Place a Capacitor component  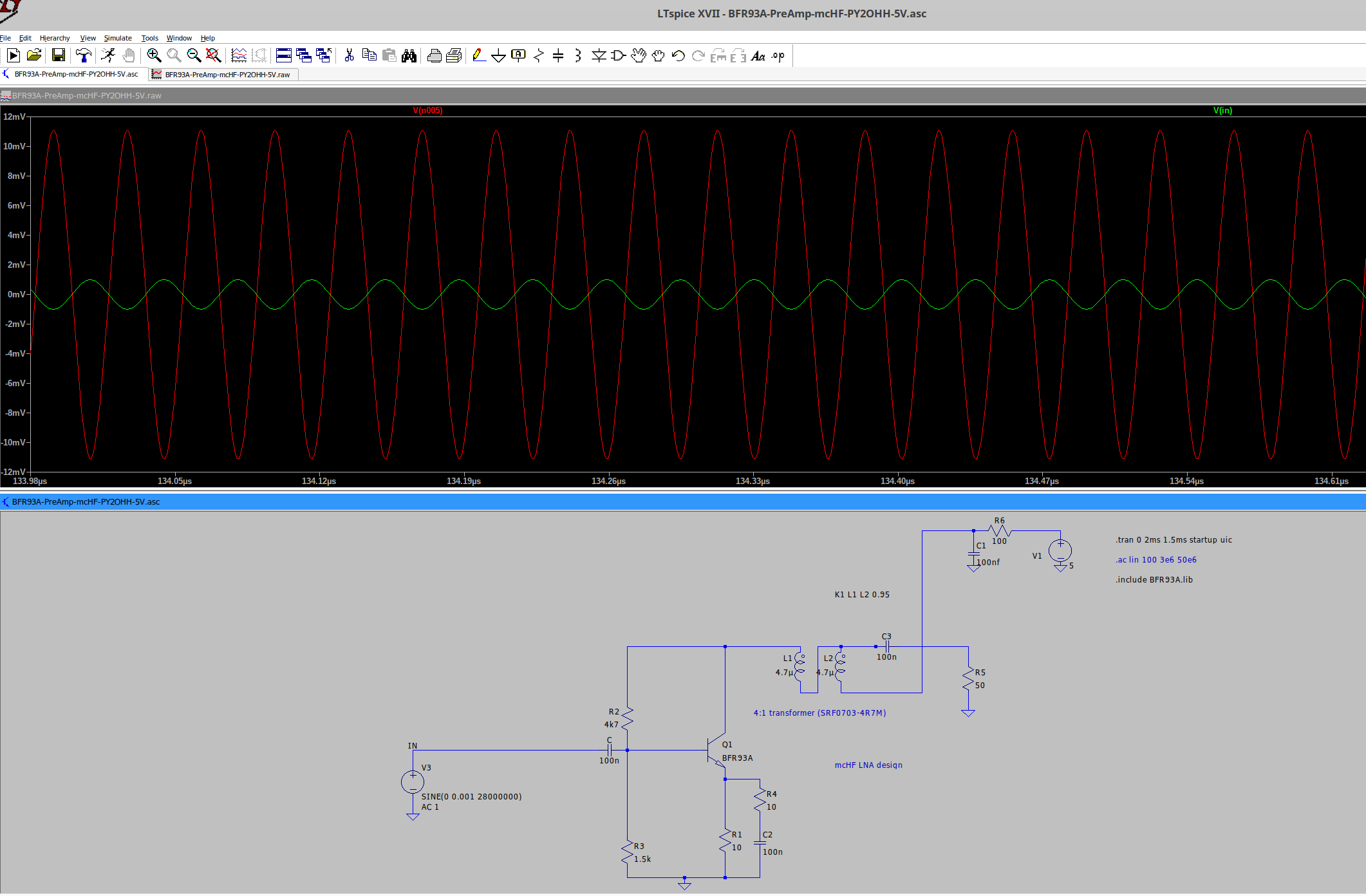point(557,56)
